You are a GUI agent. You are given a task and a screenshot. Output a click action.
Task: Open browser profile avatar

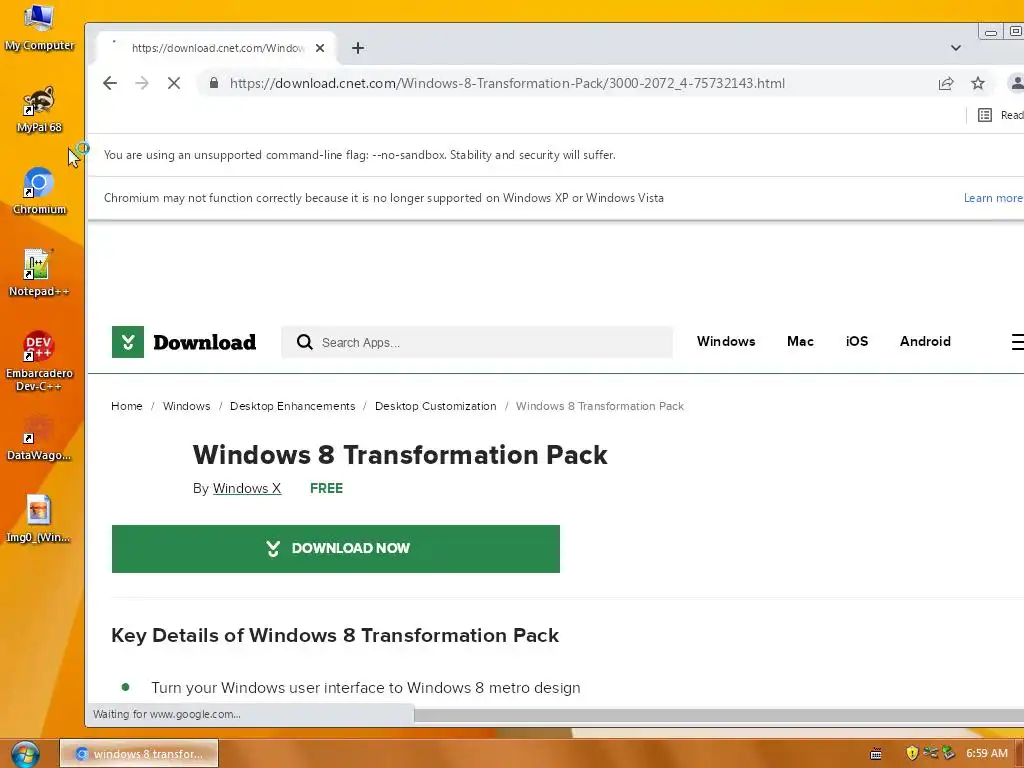click(x=1016, y=83)
